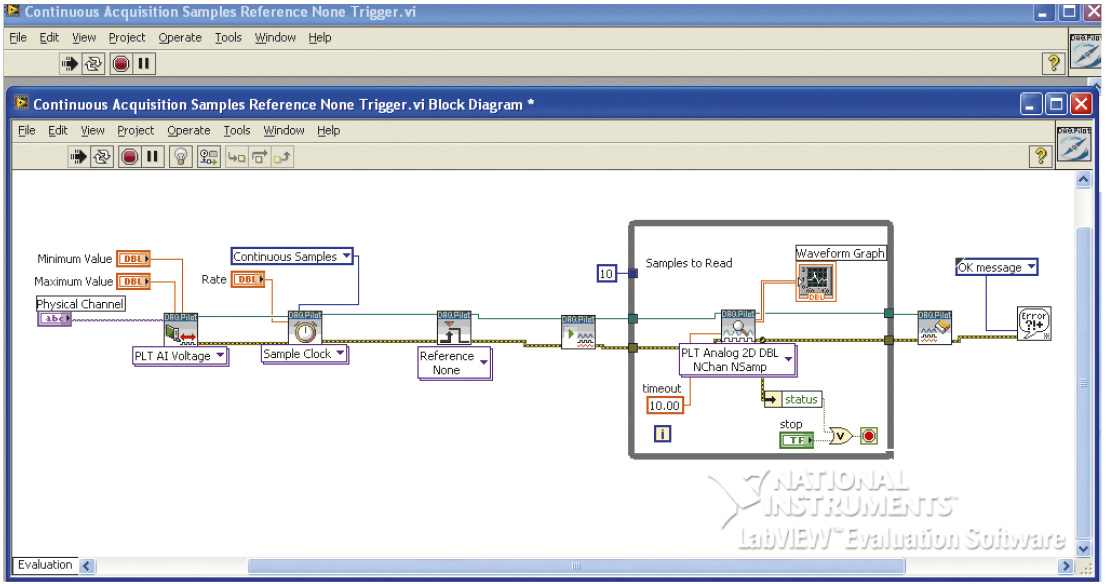Open View menu in Block Diagram window
Image resolution: width=1106 pixels, height=584 pixels.
(92, 130)
